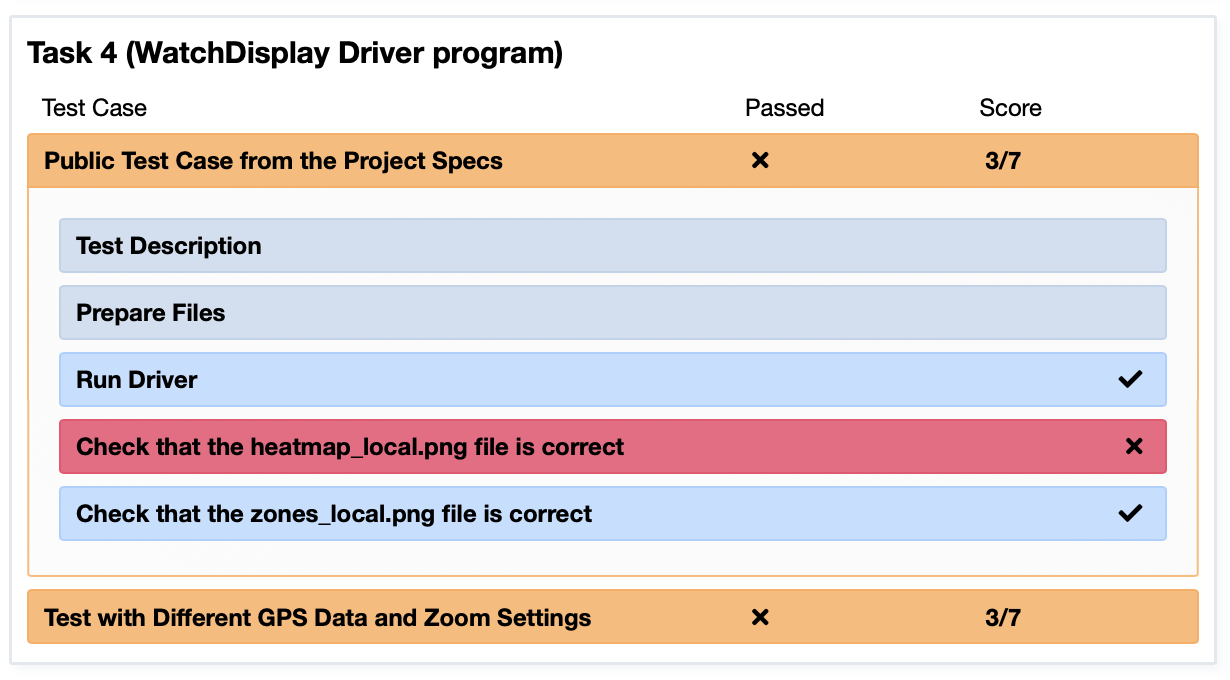1230x680 pixels.
Task: Click the Score column header
Action: 1011,108
